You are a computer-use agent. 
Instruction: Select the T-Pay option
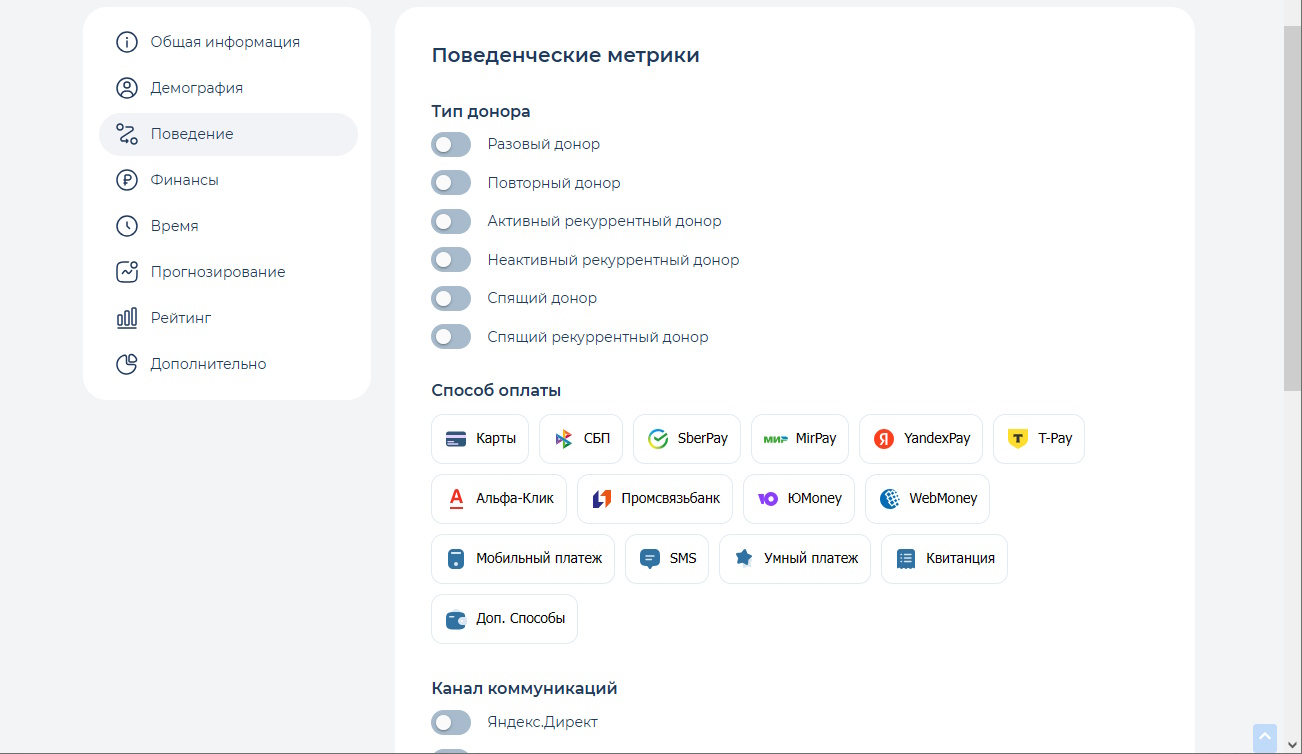click(x=1038, y=438)
